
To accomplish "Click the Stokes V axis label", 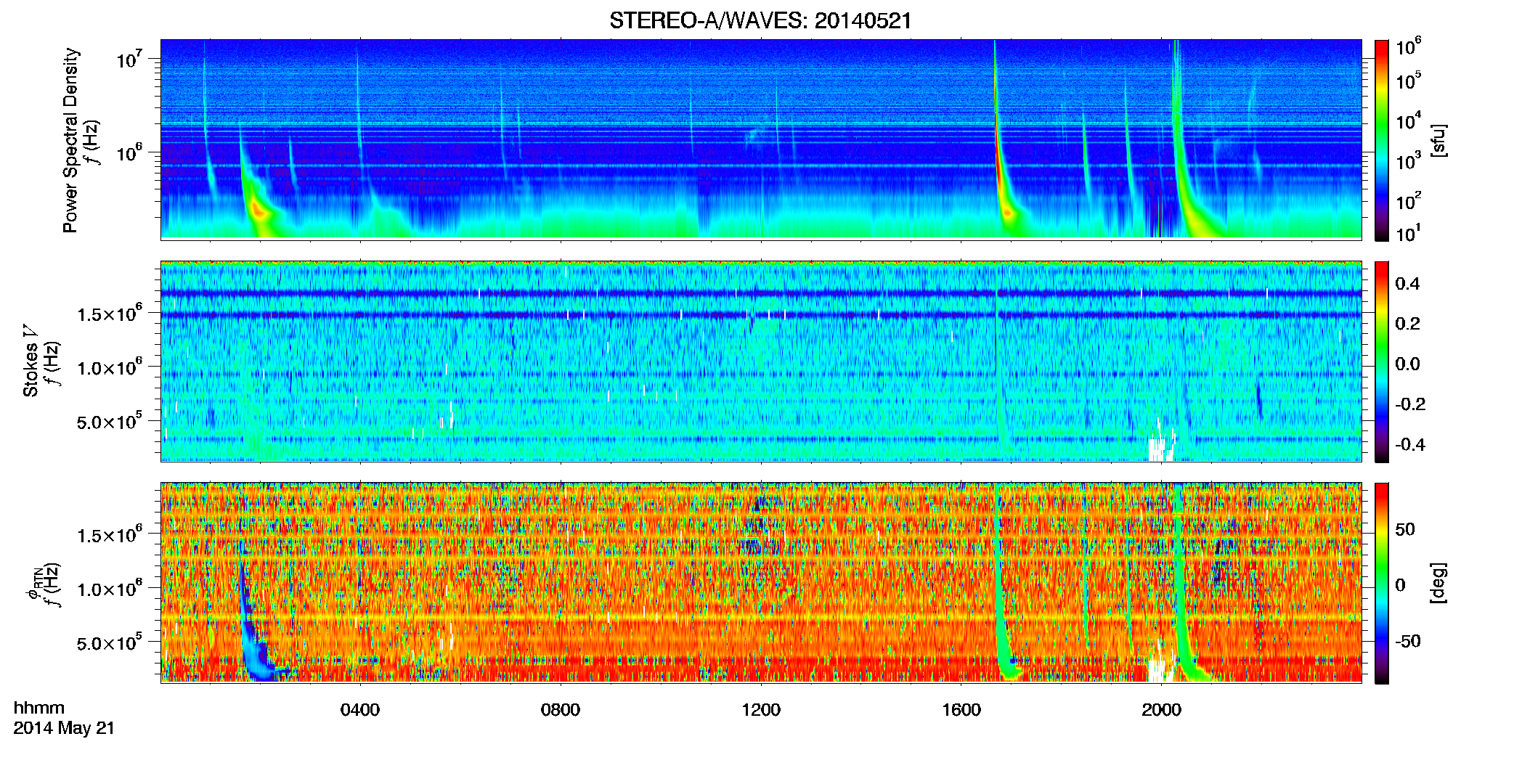I will (x=31, y=361).
